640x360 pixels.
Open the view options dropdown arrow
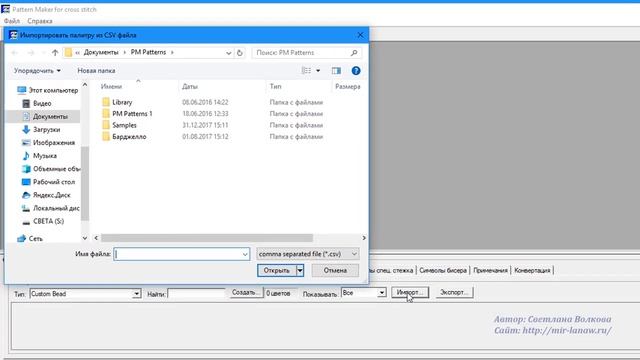pos(318,71)
